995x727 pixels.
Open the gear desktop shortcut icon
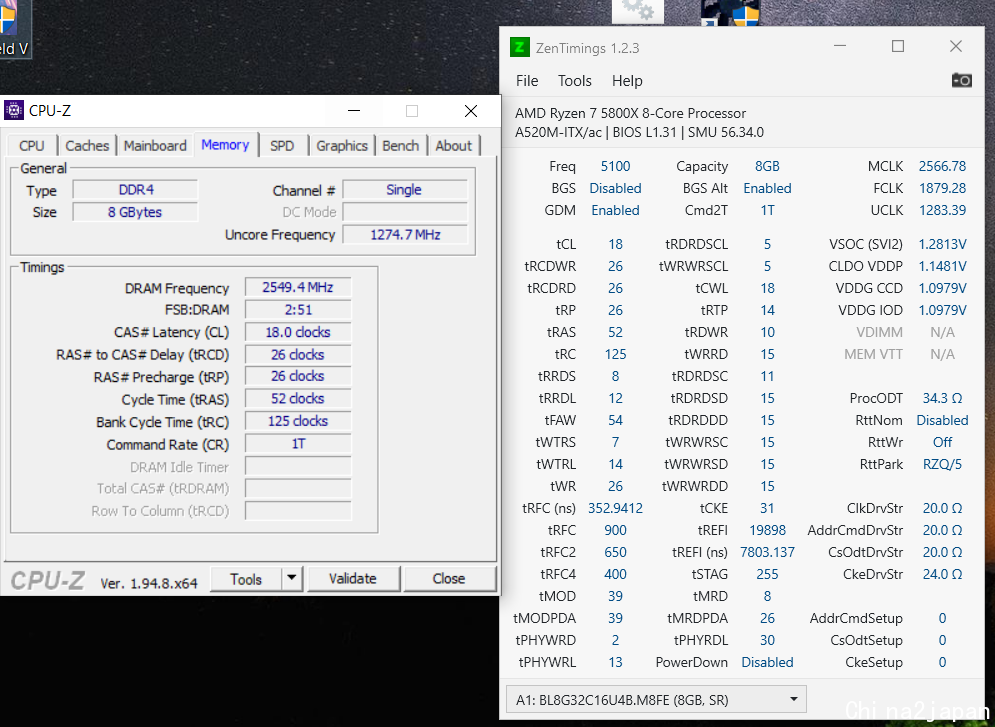pyautogui.click(x=637, y=11)
